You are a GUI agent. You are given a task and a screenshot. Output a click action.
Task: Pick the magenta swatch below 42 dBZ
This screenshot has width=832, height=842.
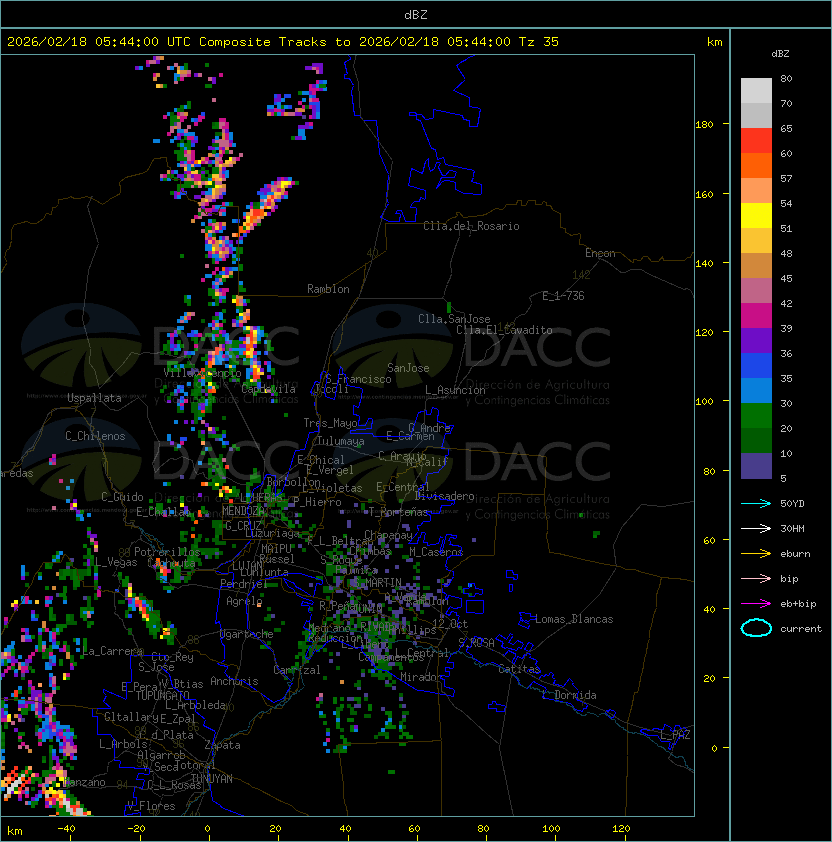click(x=756, y=316)
